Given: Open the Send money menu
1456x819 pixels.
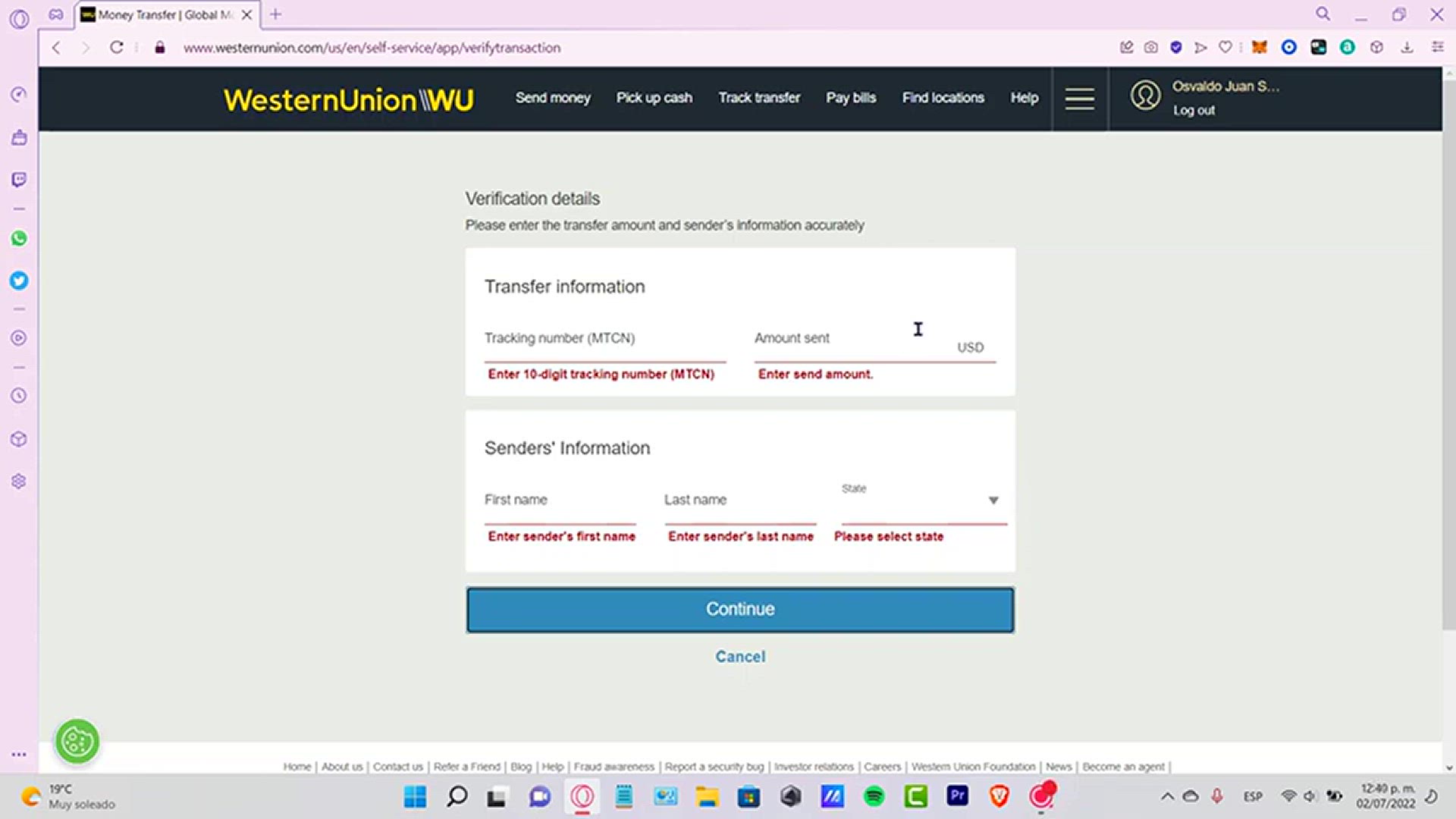Looking at the screenshot, I should (553, 98).
